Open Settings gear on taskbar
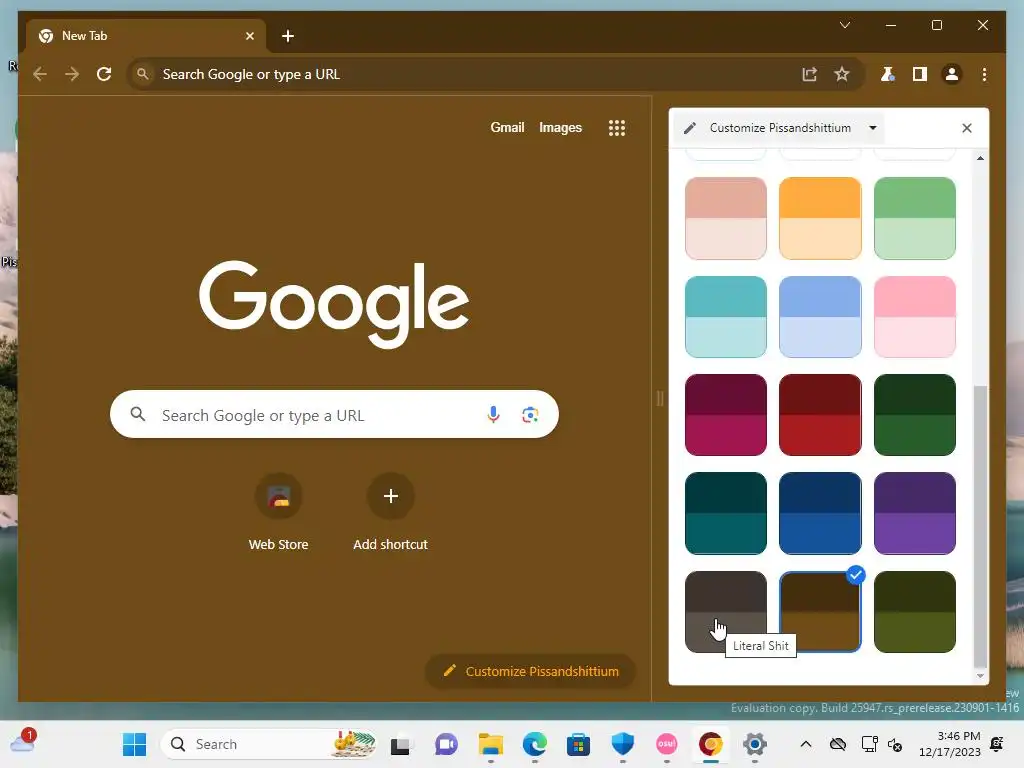The image size is (1024, 768). (754, 744)
